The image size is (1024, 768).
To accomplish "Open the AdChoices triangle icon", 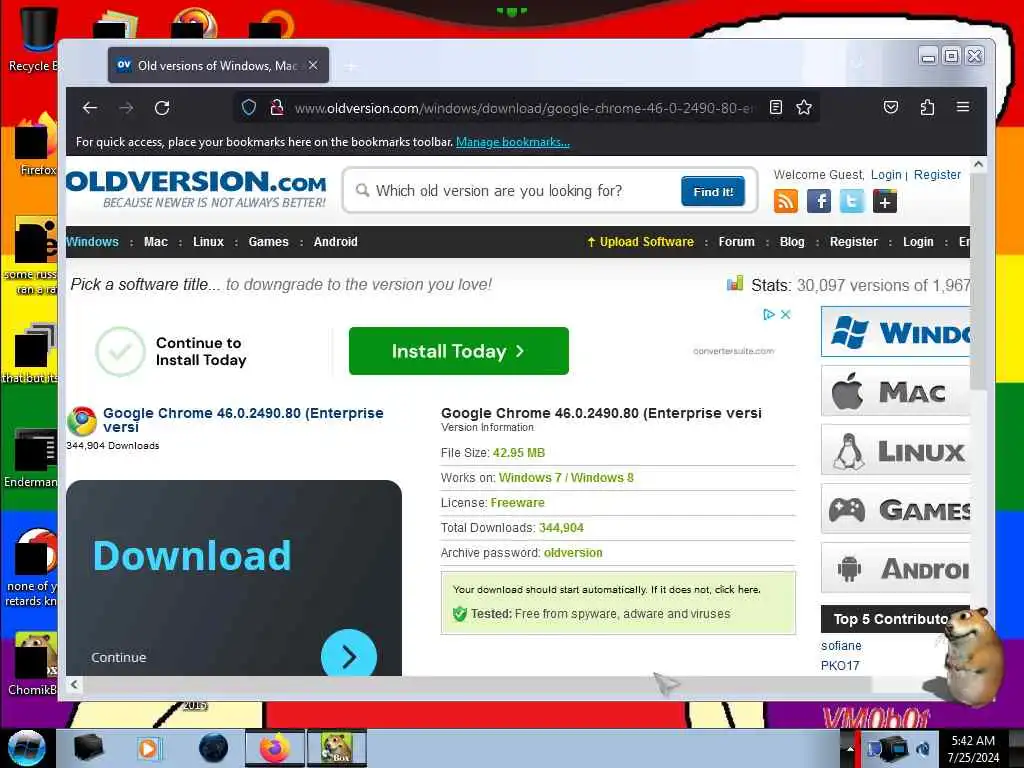I will (x=769, y=315).
